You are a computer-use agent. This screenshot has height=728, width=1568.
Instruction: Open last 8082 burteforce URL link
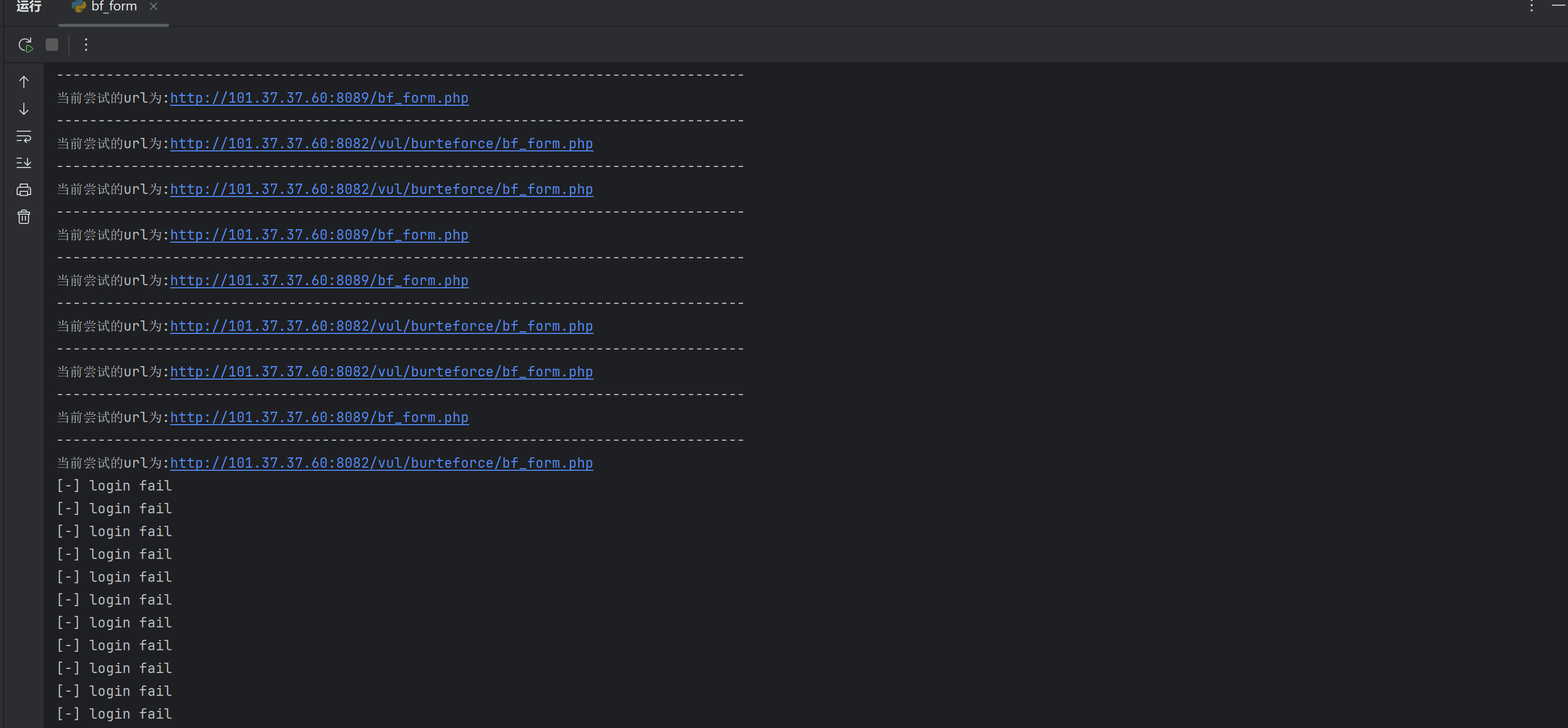(x=381, y=463)
